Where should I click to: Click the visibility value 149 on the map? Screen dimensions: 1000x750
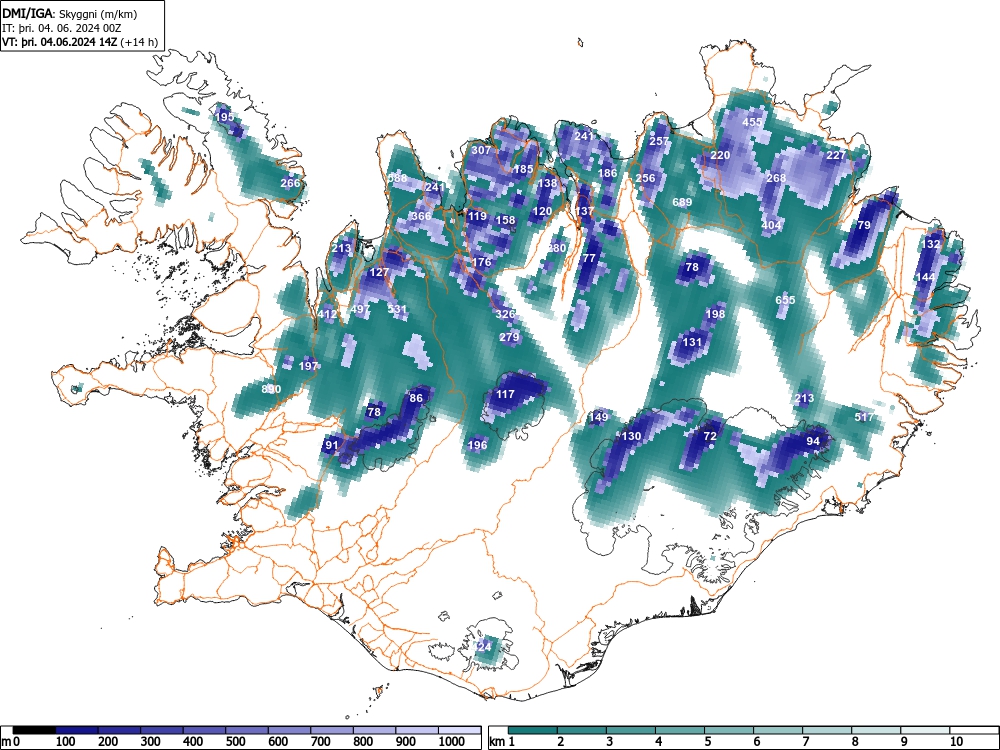(x=598, y=417)
